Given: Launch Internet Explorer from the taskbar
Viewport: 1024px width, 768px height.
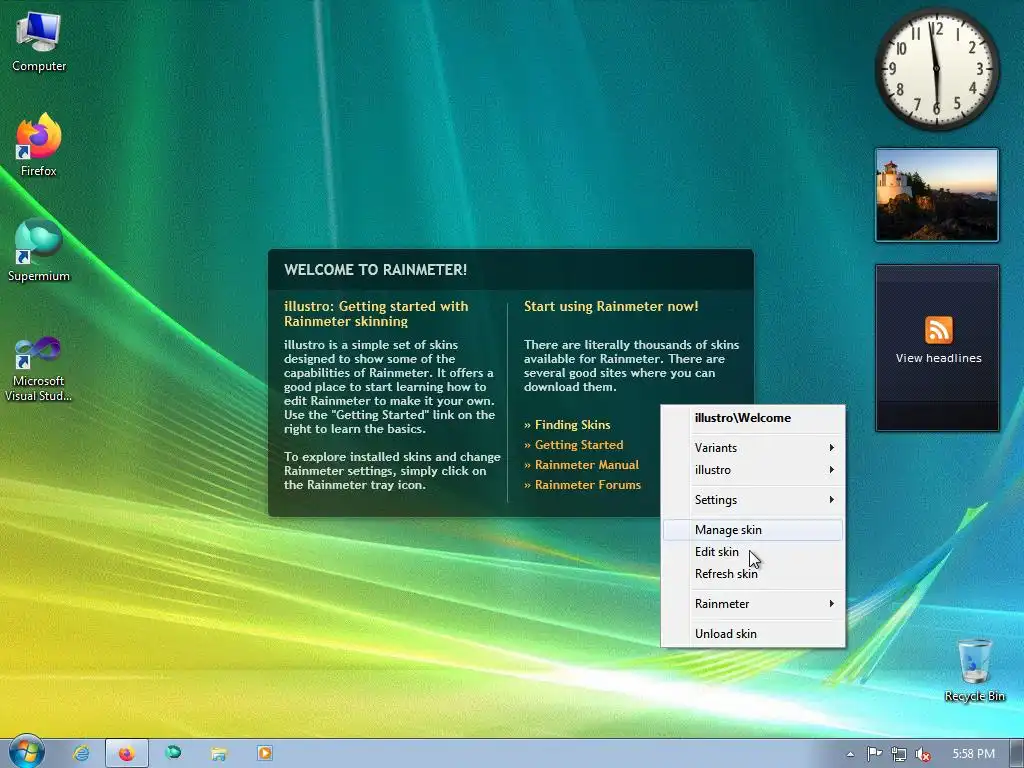Looking at the screenshot, I should (x=81, y=753).
